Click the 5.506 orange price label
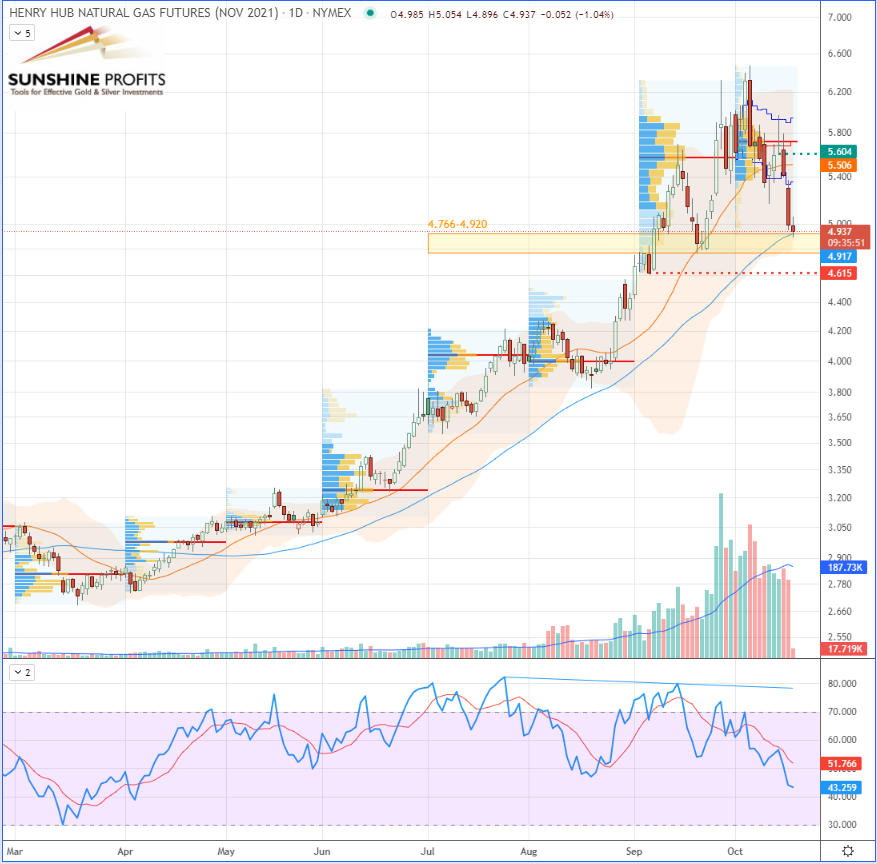The height and width of the screenshot is (864, 877). click(838, 165)
